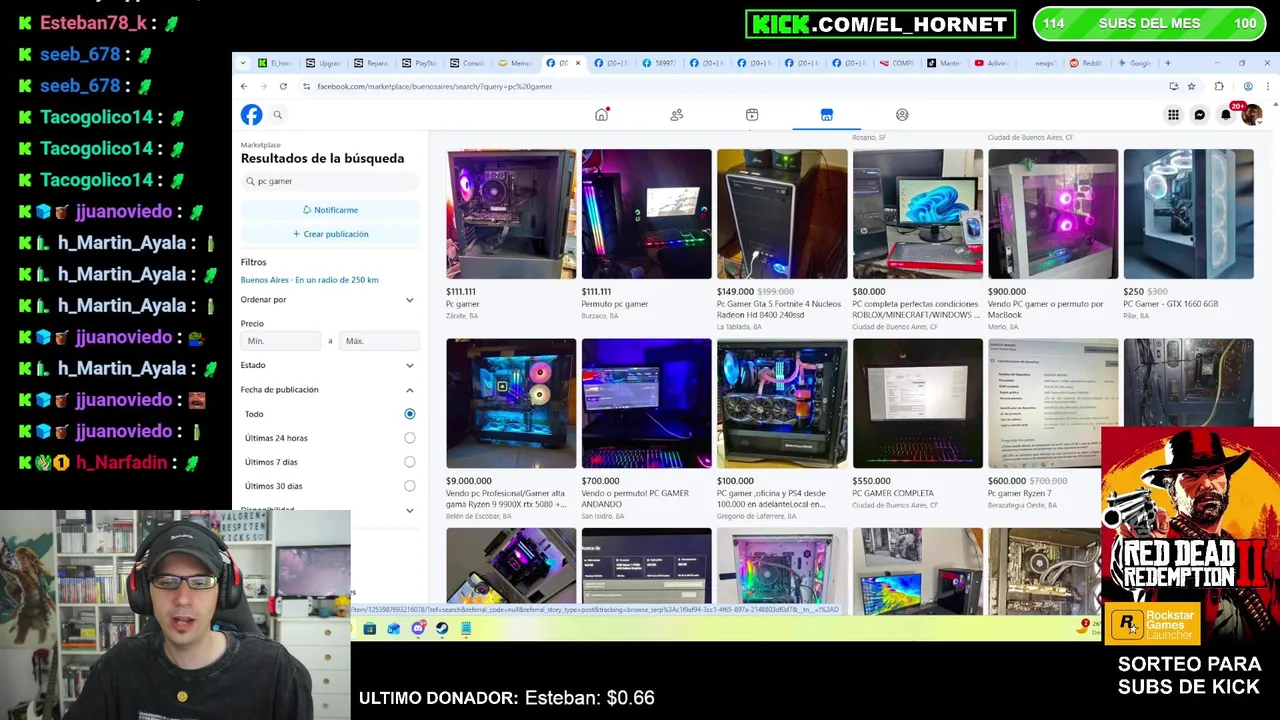Open Outlook taskbar icon

(394, 628)
